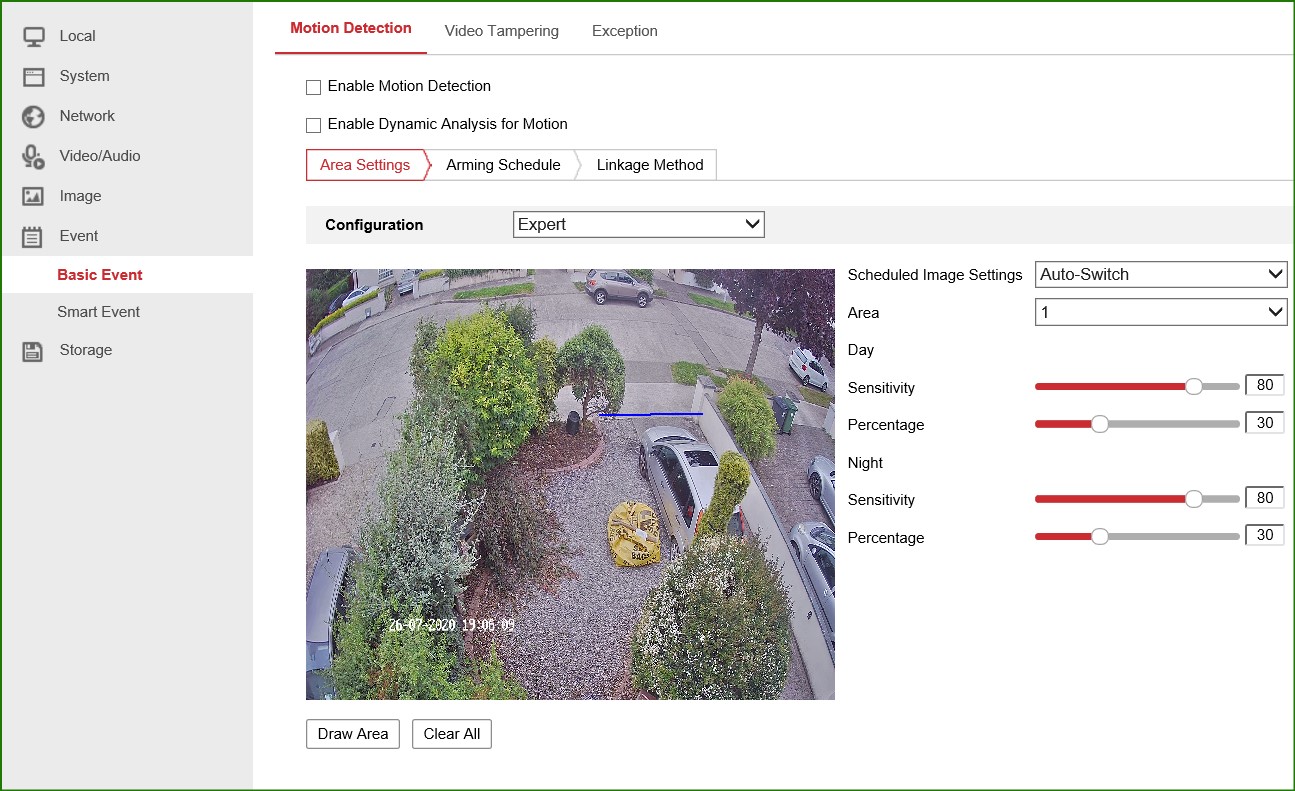
Task: Open Storage via the floppy disk icon
Action: click(x=33, y=351)
